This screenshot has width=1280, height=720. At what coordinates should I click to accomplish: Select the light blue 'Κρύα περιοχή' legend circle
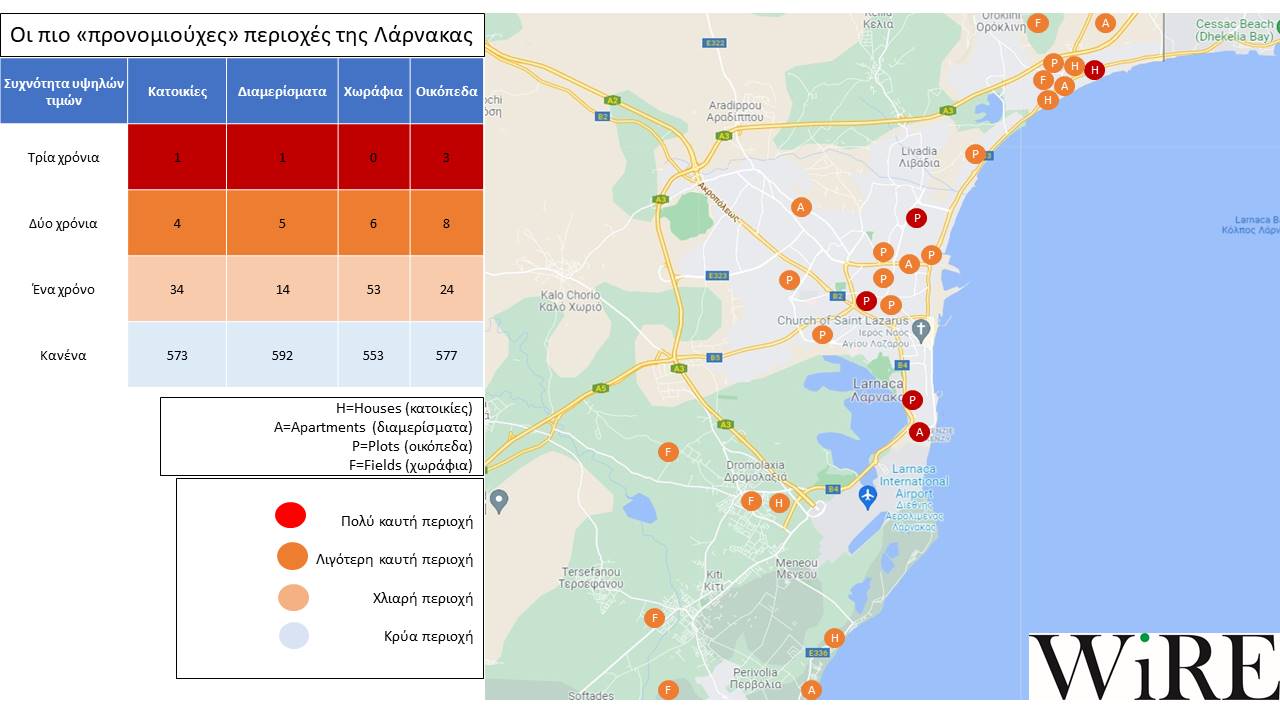point(294,635)
